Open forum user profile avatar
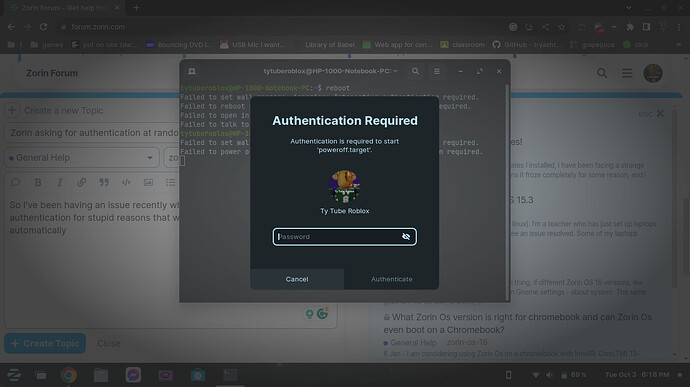690x387 pixels. [x=653, y=73]
